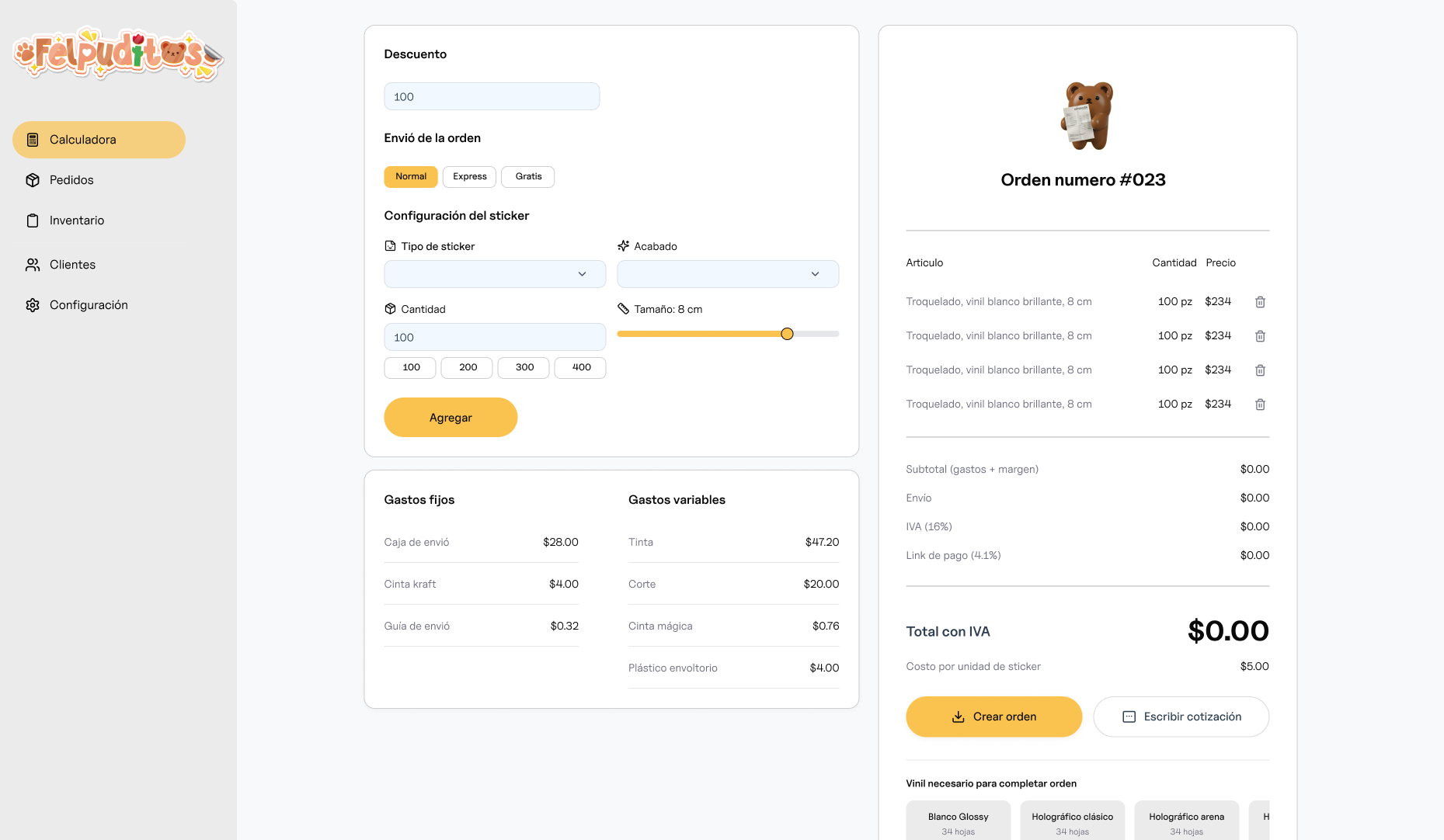Click the Cinta mágica $0.76 value

(825, 626)
